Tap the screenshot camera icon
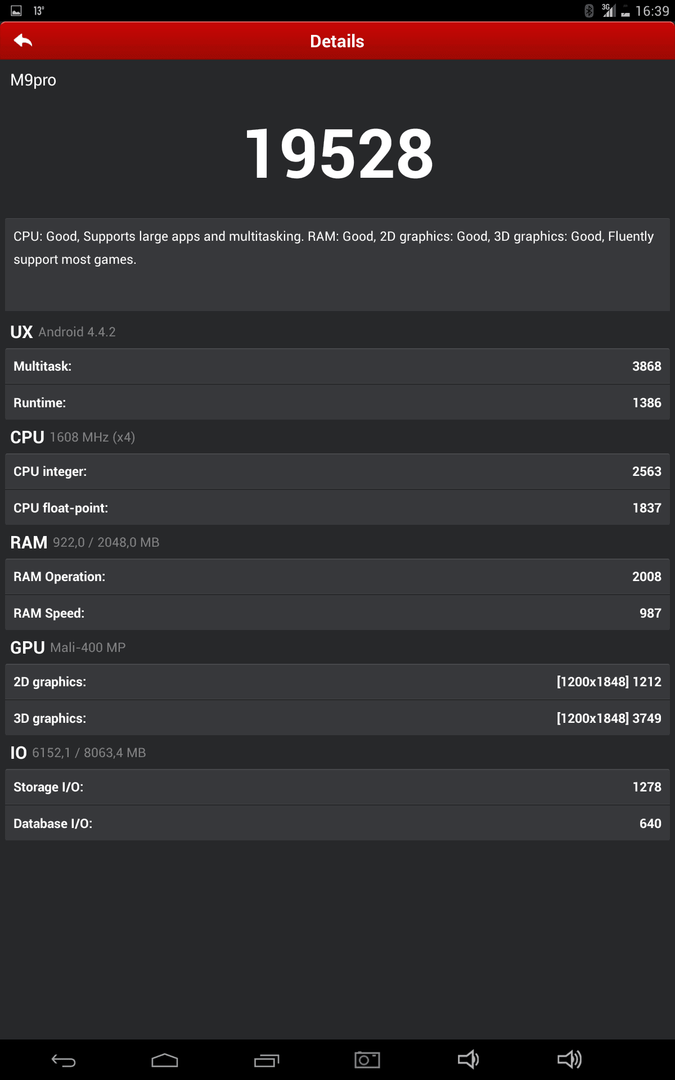Viewport: 675px width, 1080px height. pos(367,1059)
